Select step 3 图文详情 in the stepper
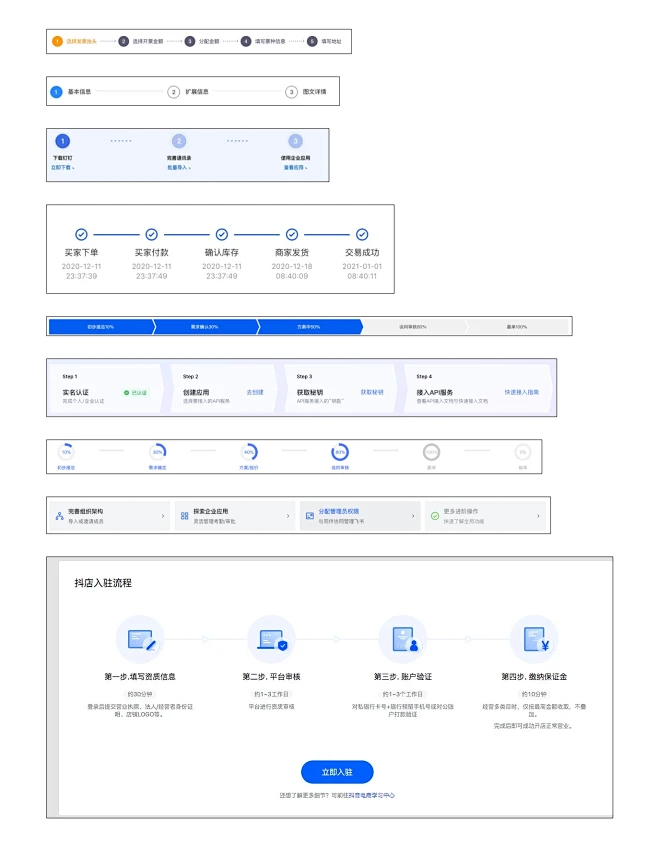Viewport: 658px width, 867px height. [x=306, y=92]
